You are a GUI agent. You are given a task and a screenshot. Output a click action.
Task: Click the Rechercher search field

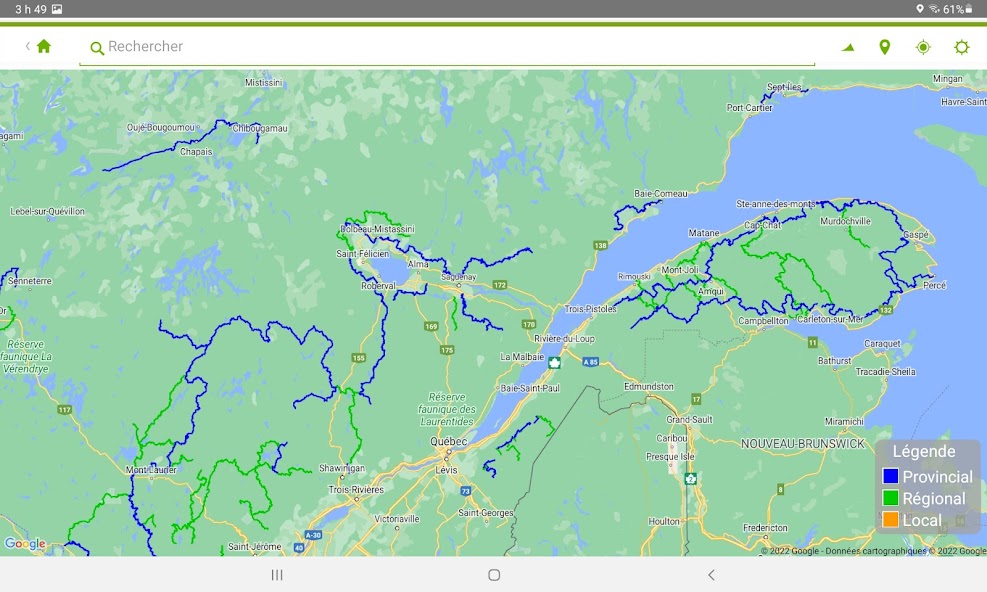coord(450,47)
